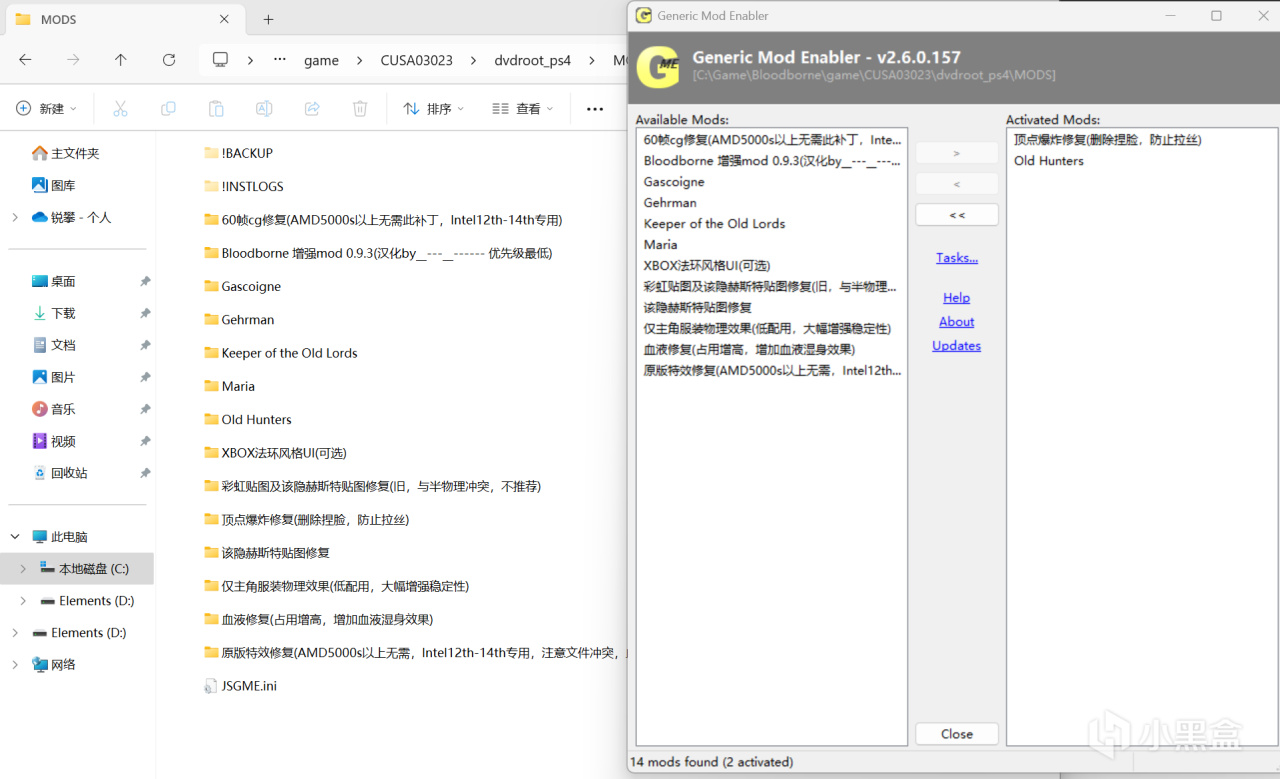This screenshot has width=1280, height=779.
Task: Click the Generic Mod Enabler title bar icon
Action: coord(643,16)
